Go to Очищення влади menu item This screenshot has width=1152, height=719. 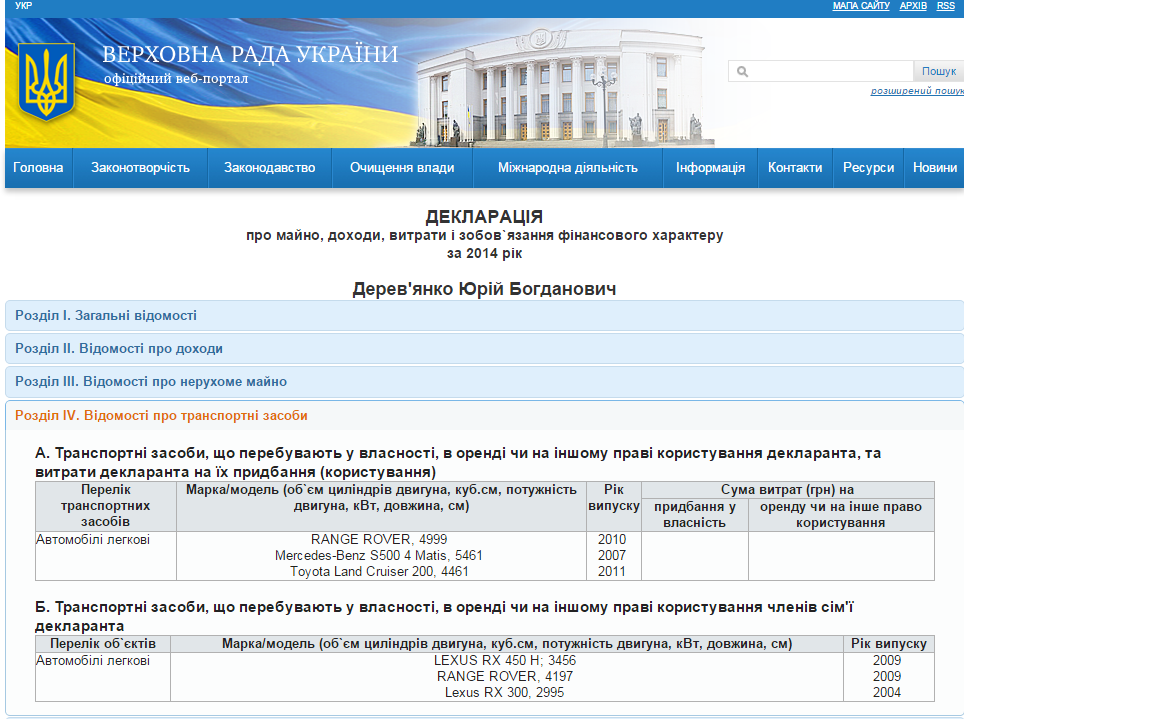[x=402, y=168]
